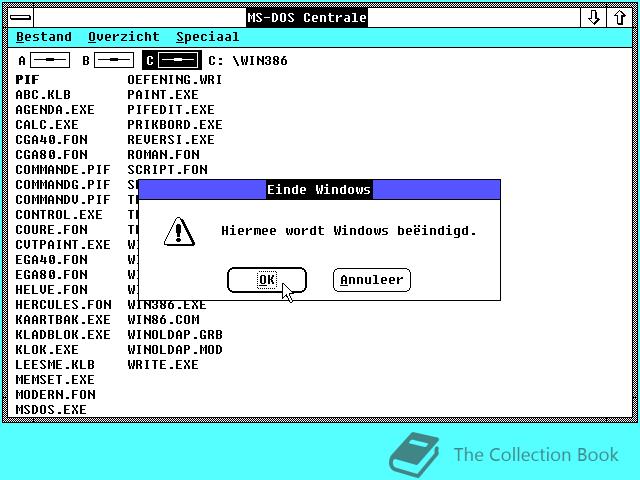The width and height of the screenshot is (640, 480).
Task: Select PAINT.EXE file
Action: [x=163, y=95]
